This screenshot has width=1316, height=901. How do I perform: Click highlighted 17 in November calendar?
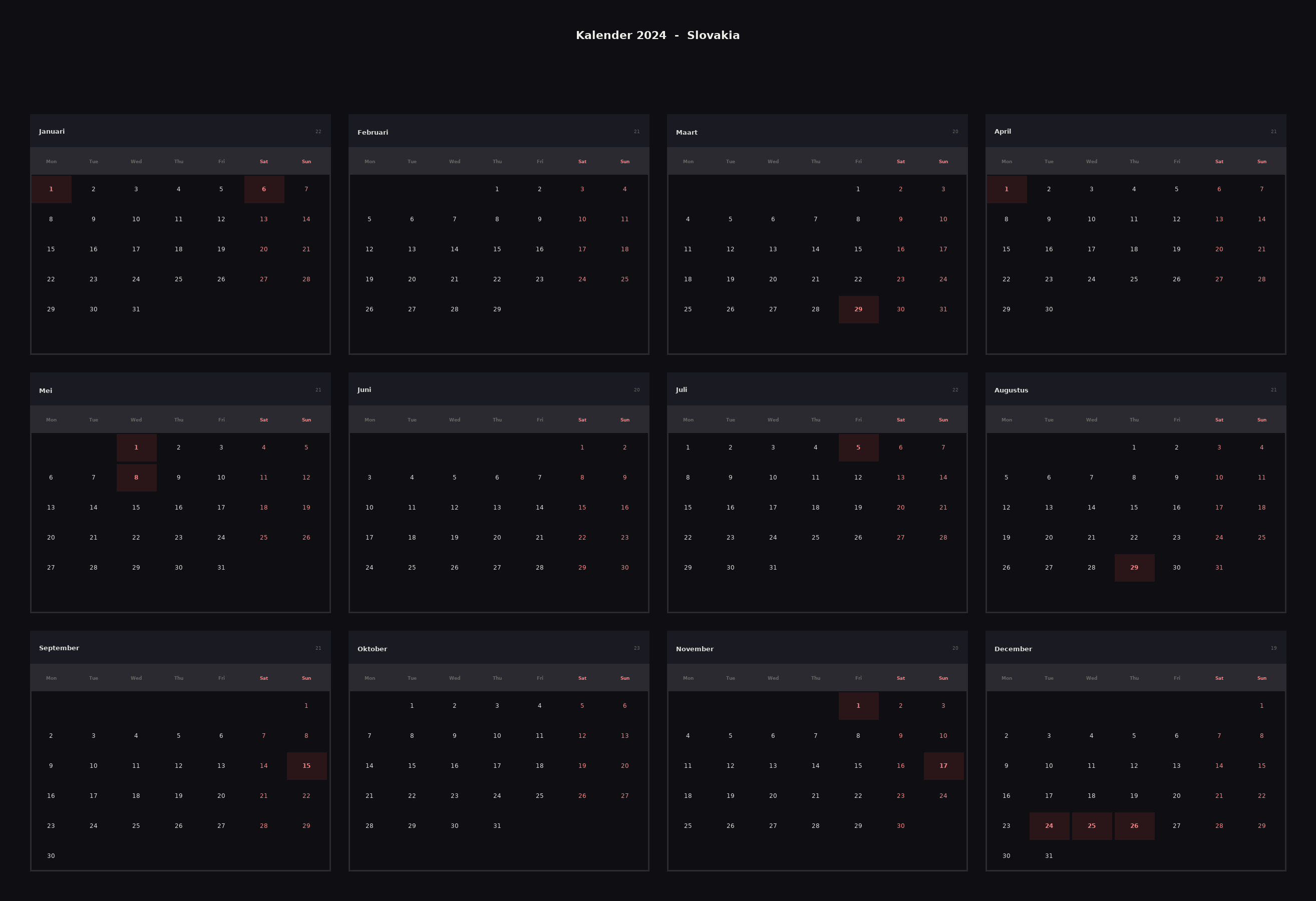tap(943, 766)
